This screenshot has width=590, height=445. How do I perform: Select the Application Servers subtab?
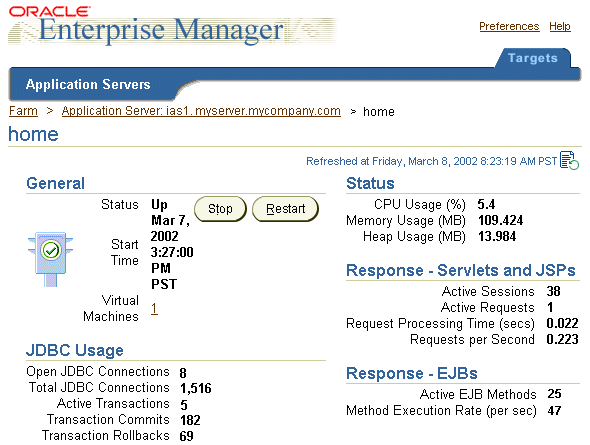tap(88, 84)
